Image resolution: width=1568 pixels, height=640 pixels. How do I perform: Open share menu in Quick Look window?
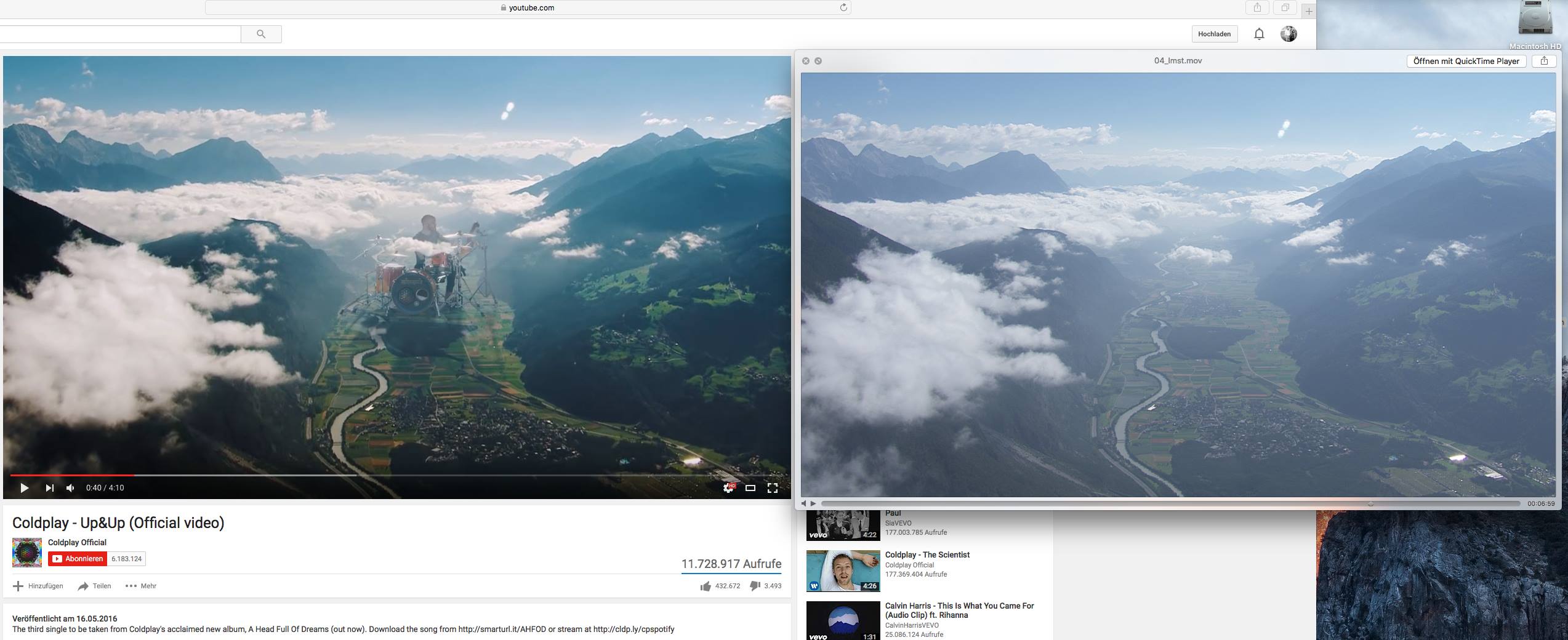point(1544,61)
